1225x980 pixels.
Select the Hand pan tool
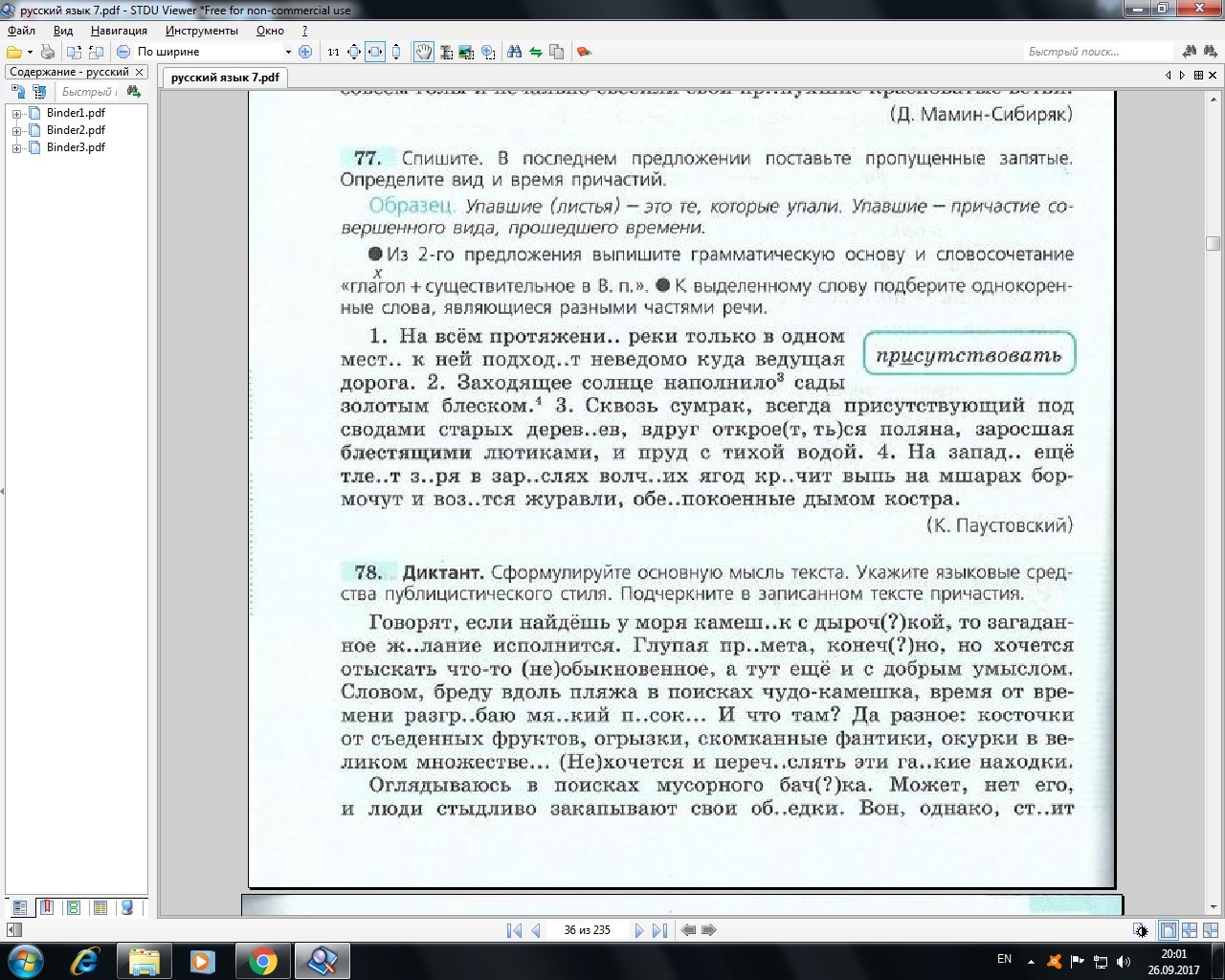(423, 52)
